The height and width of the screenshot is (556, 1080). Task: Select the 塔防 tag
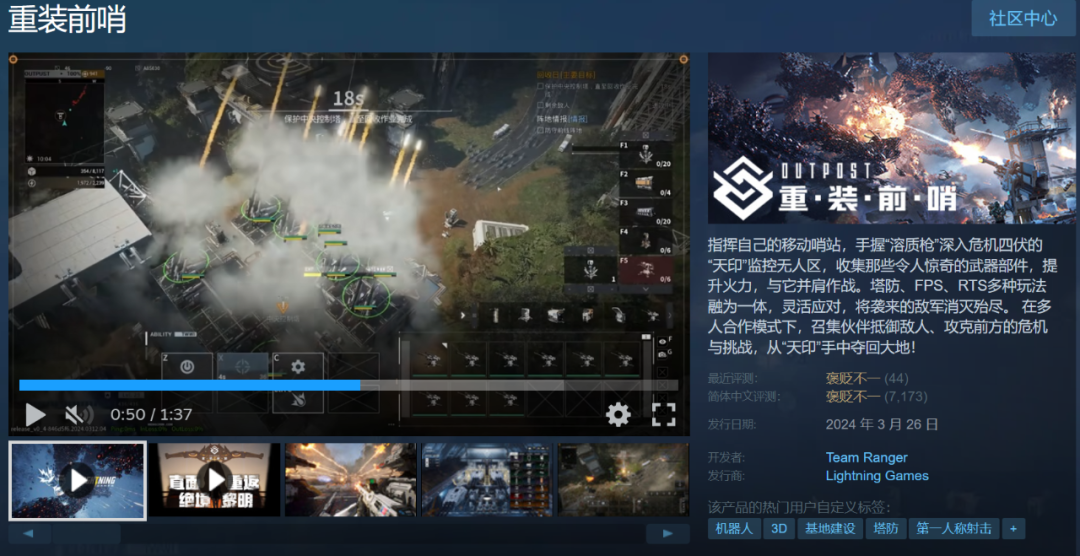point(886,528)
